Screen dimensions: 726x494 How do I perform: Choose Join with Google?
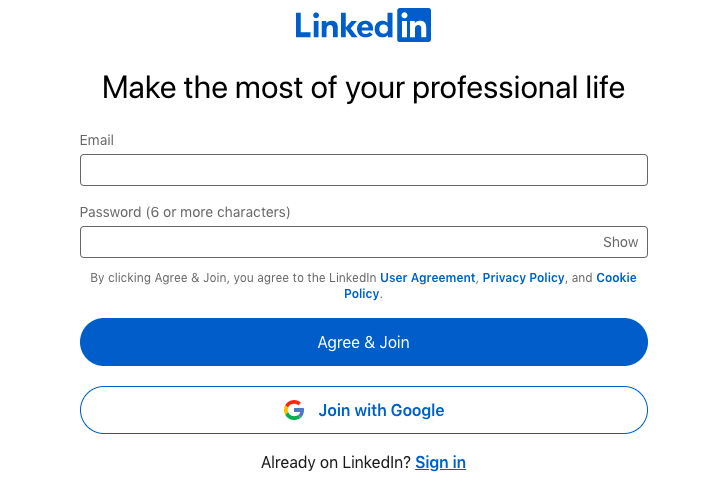click(363, 410)
